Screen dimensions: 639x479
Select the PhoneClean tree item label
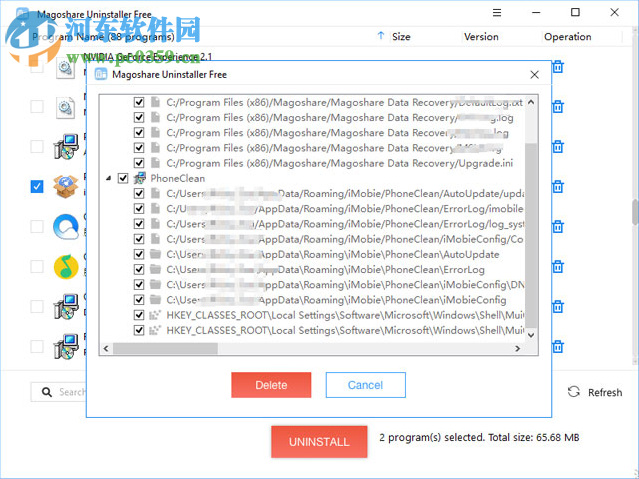pyautogui.click(x=178, y=178)
